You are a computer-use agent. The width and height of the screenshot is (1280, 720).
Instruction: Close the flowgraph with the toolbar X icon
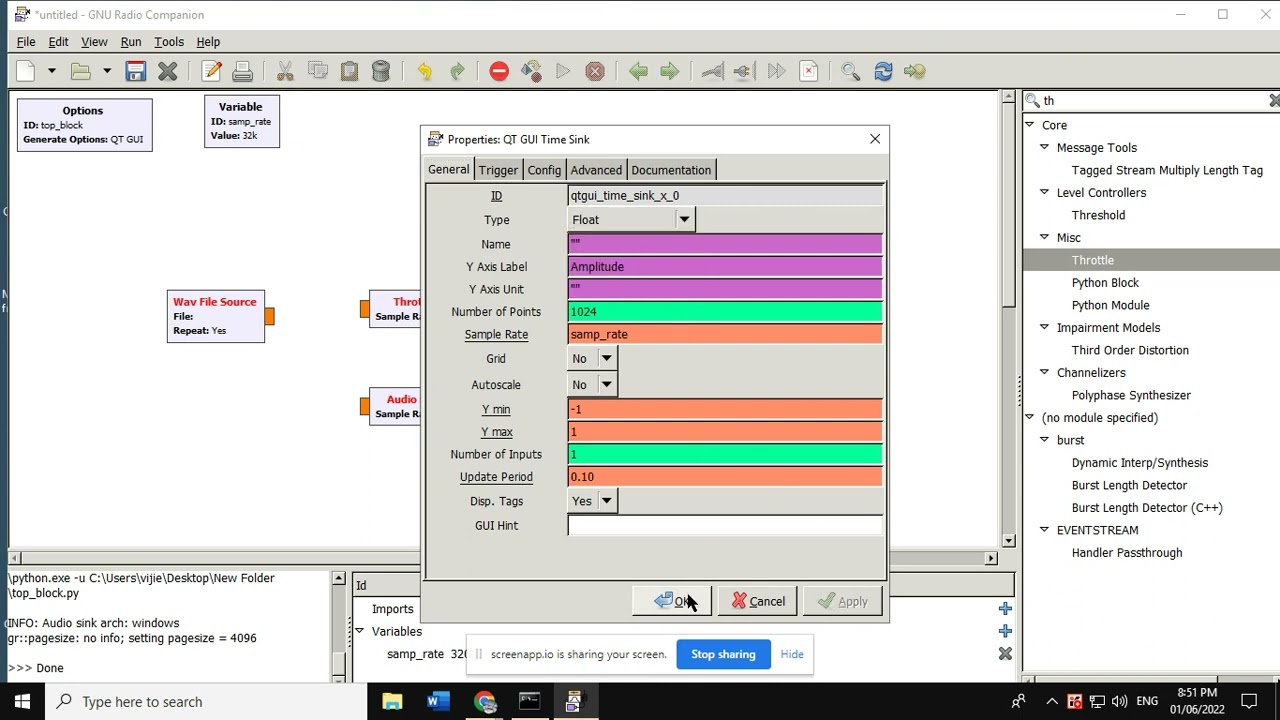point(168,71)
